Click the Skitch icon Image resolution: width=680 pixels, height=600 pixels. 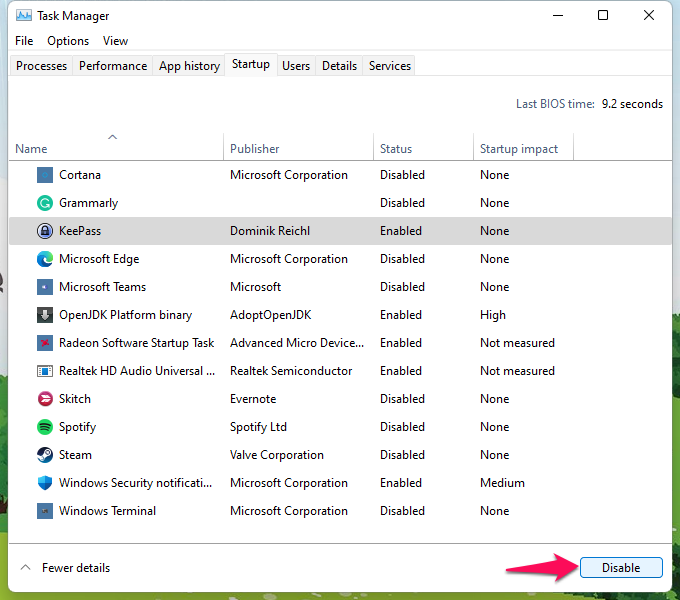coord(45,399)
